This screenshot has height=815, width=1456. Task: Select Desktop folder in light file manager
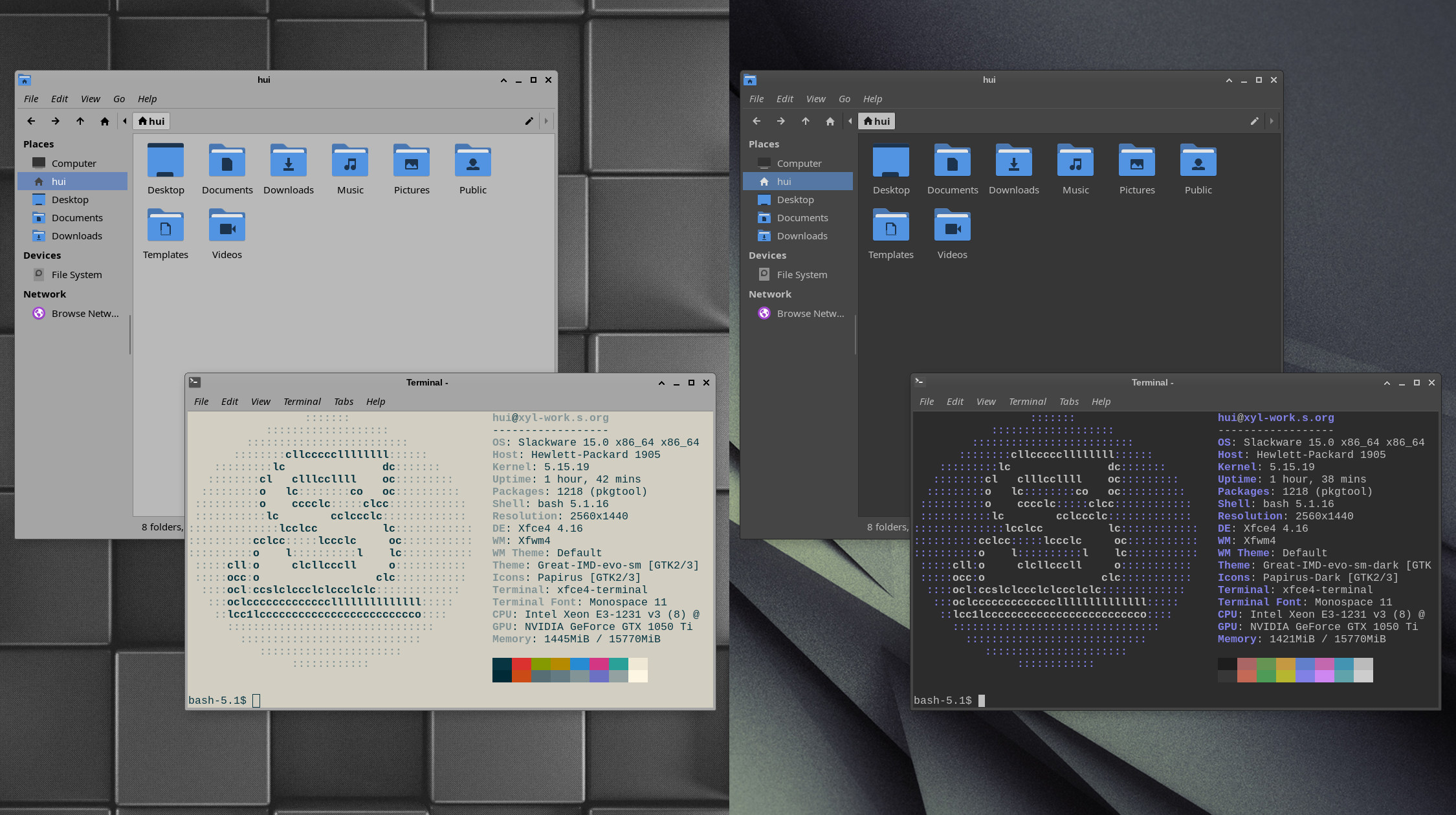[166, 169]
